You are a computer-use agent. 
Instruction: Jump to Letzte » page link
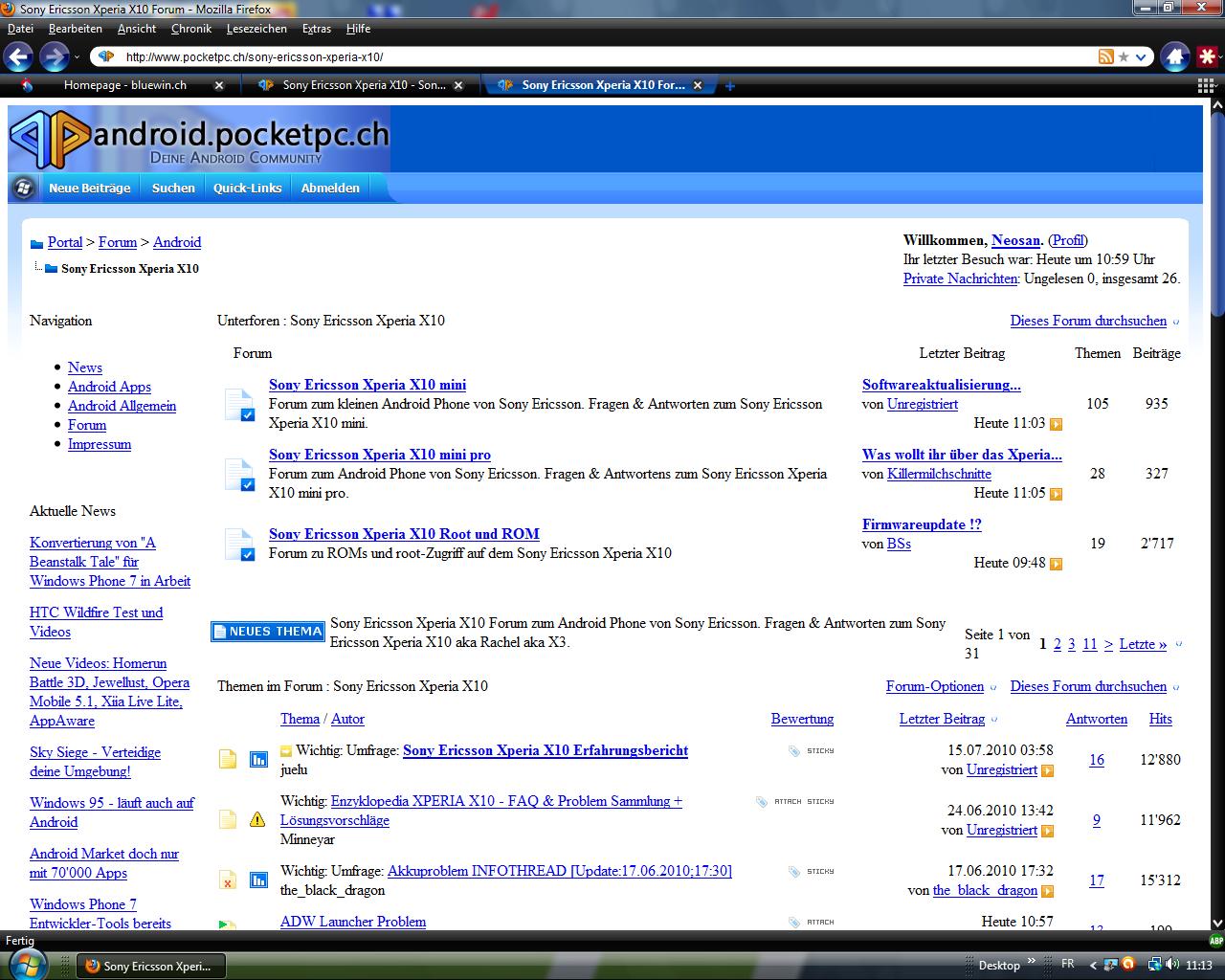tap(1144, 644)
